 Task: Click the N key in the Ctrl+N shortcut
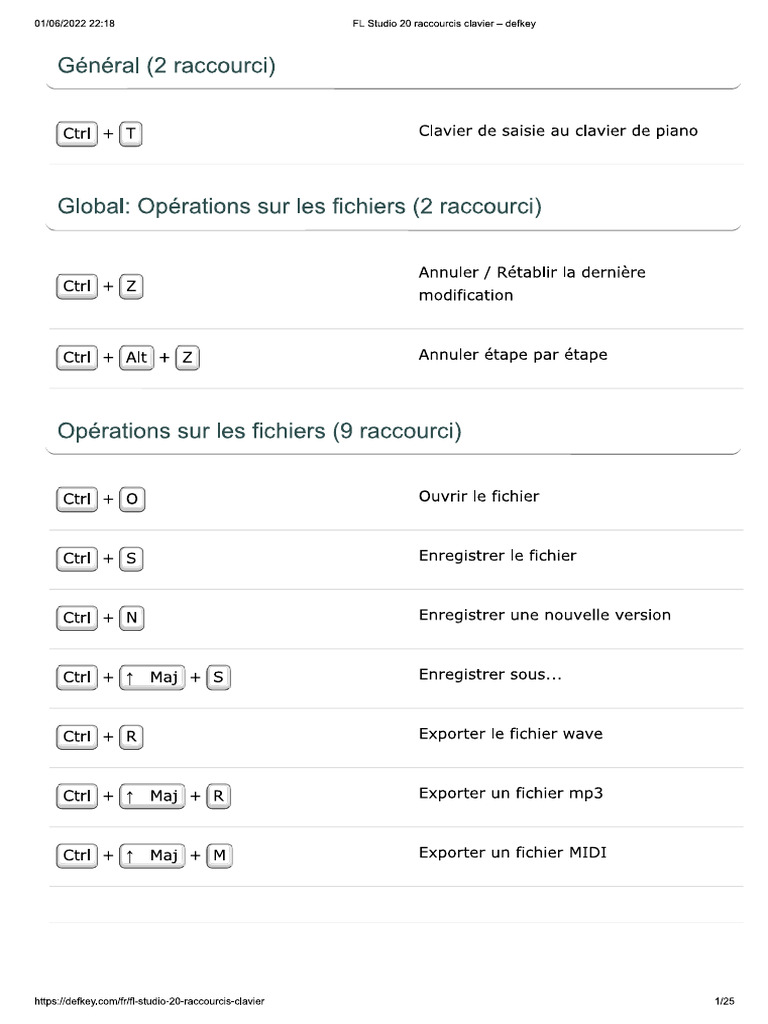[x=132, y=618]
